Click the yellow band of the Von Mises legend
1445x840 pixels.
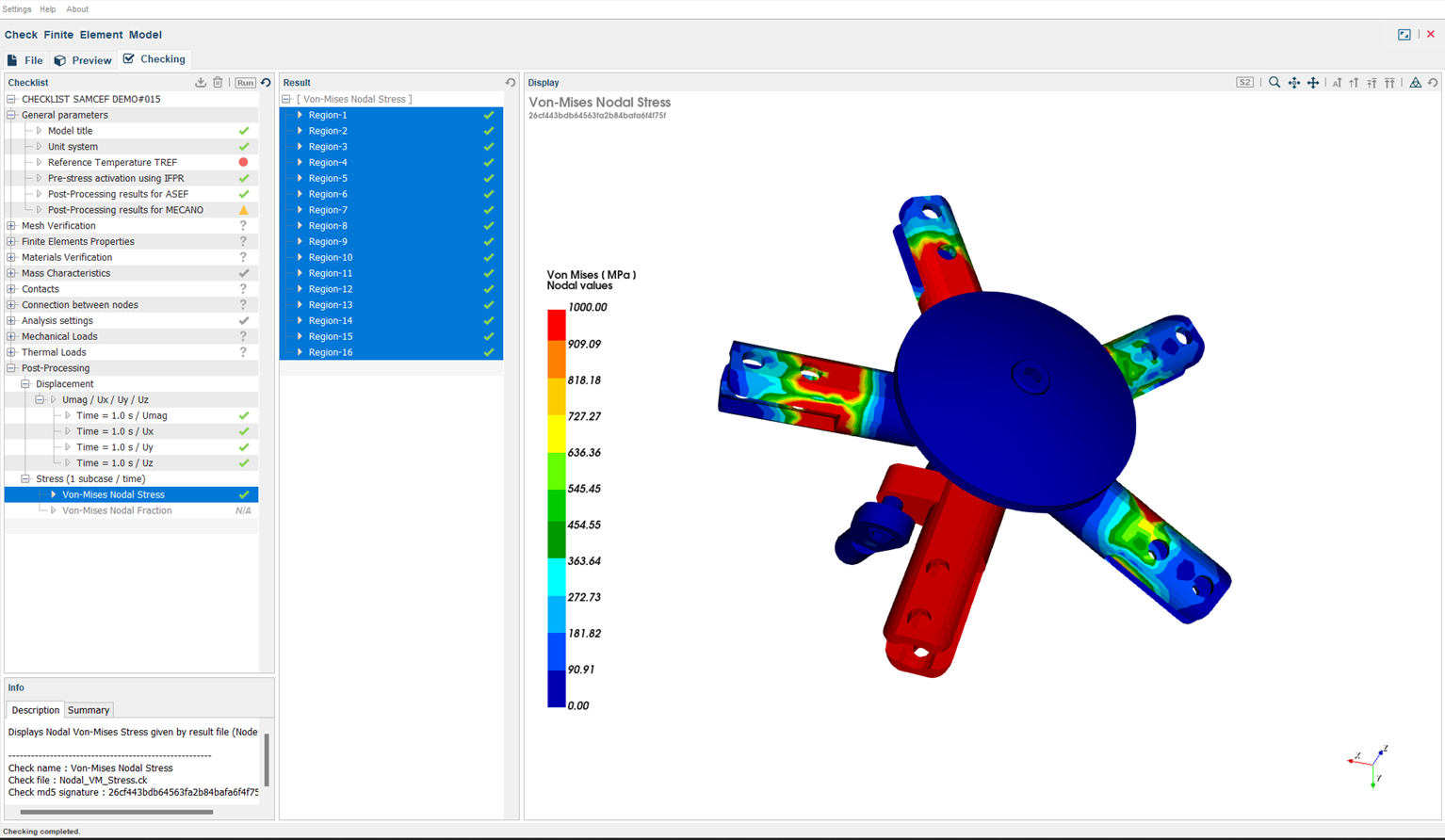pyautogui.click(x=557, y=433)
